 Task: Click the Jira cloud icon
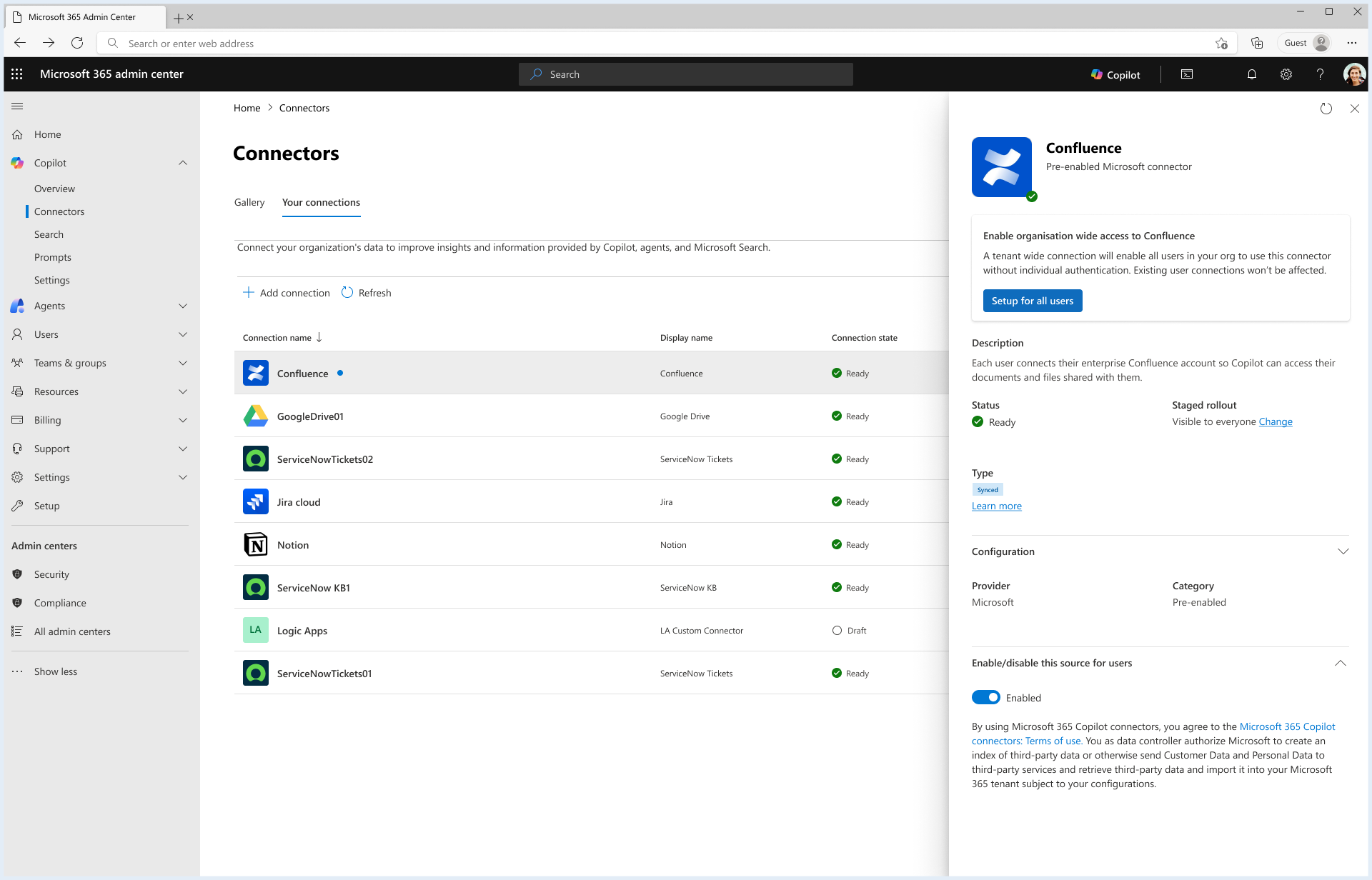pos(256,501)
